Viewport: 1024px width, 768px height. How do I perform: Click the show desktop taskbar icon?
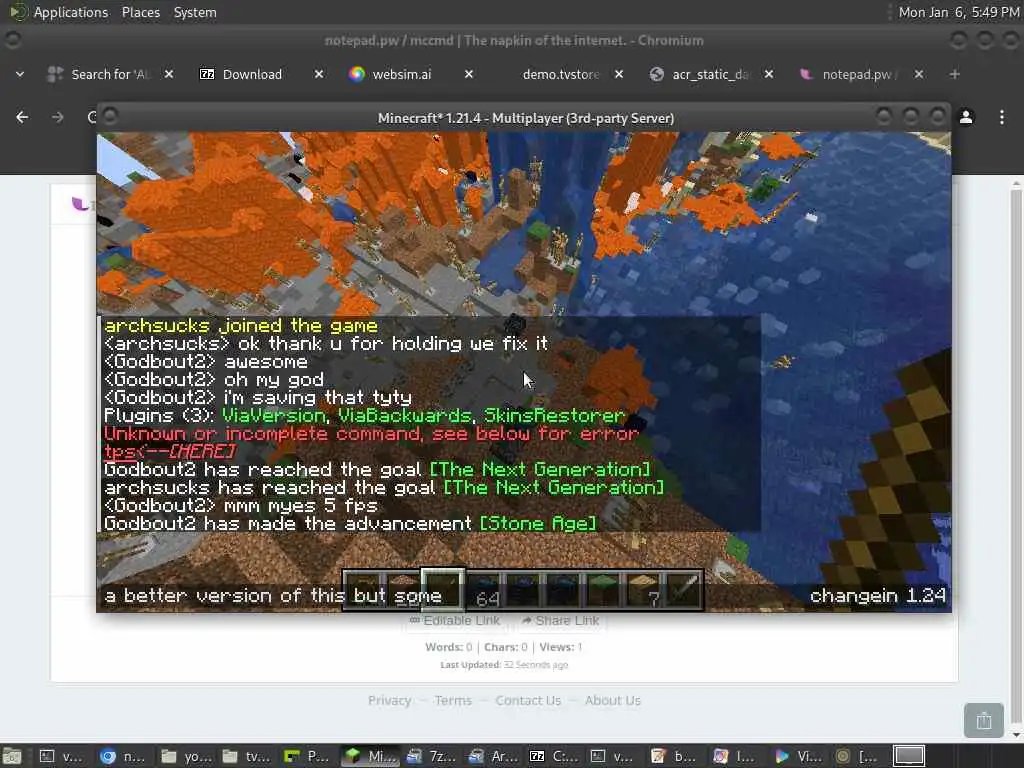point(12,756)
